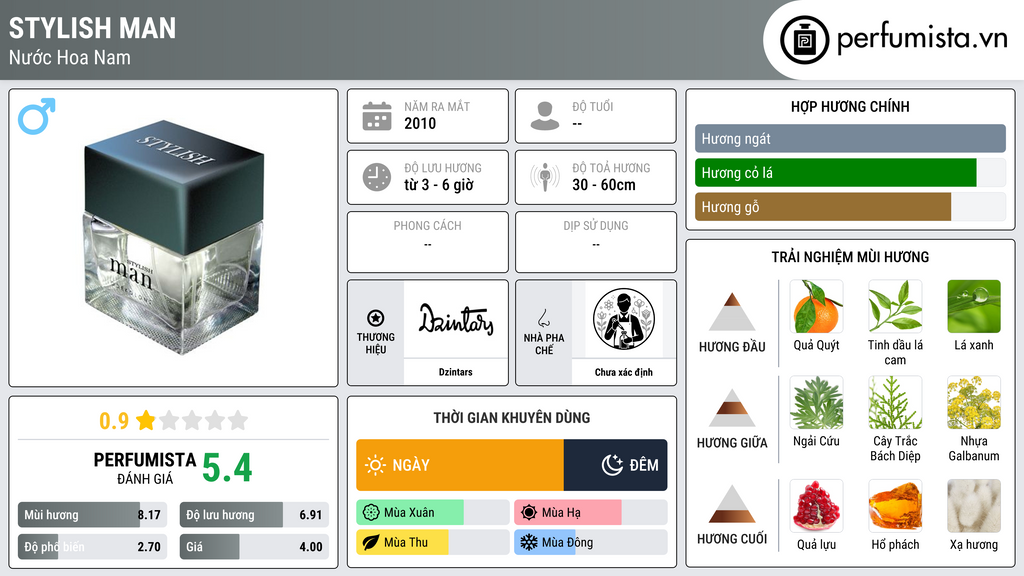Click the flower icon beside Mùa Xuân
The width and height of the screenshot is (1024, 576).
pos(371,513)
